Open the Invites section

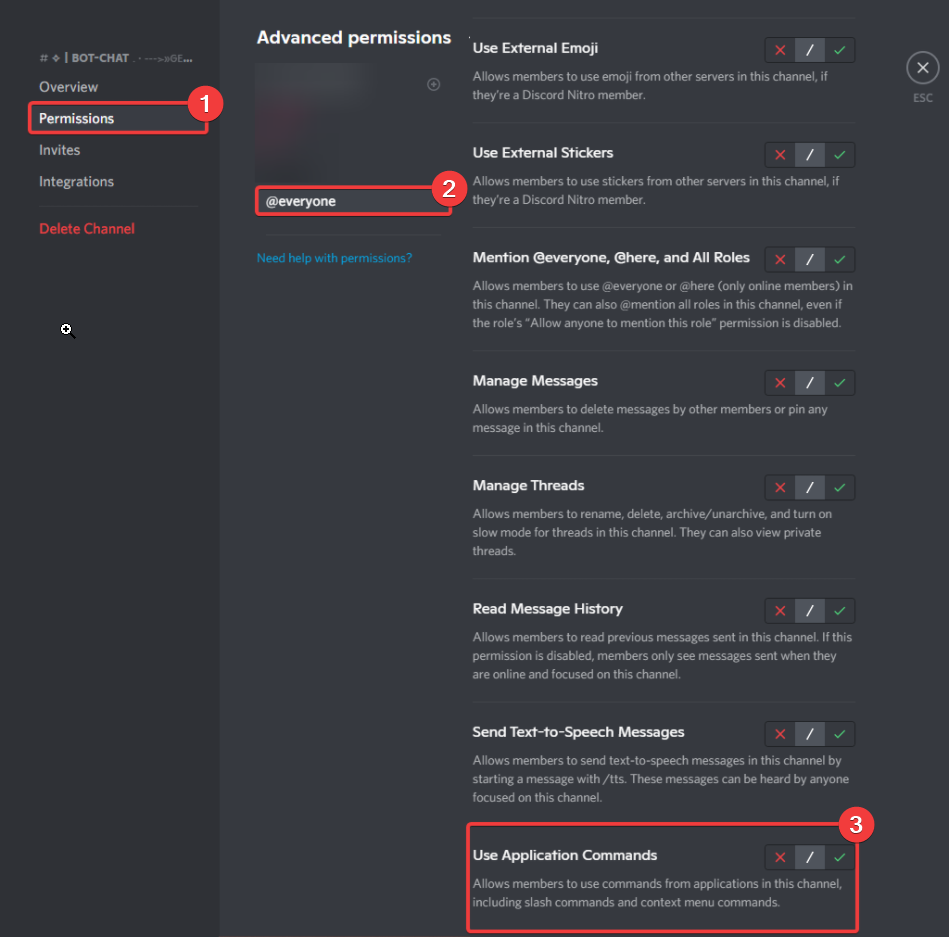(x=59, y=150)
